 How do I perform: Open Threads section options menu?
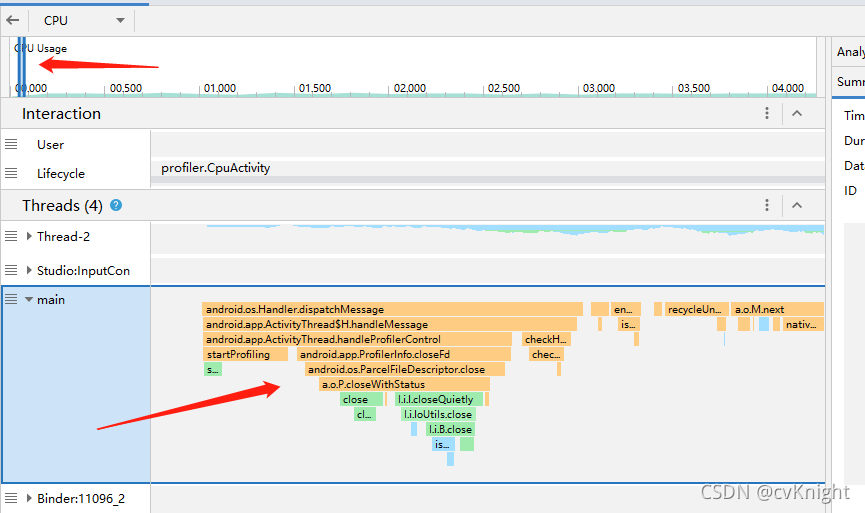(x=767, y=205)
